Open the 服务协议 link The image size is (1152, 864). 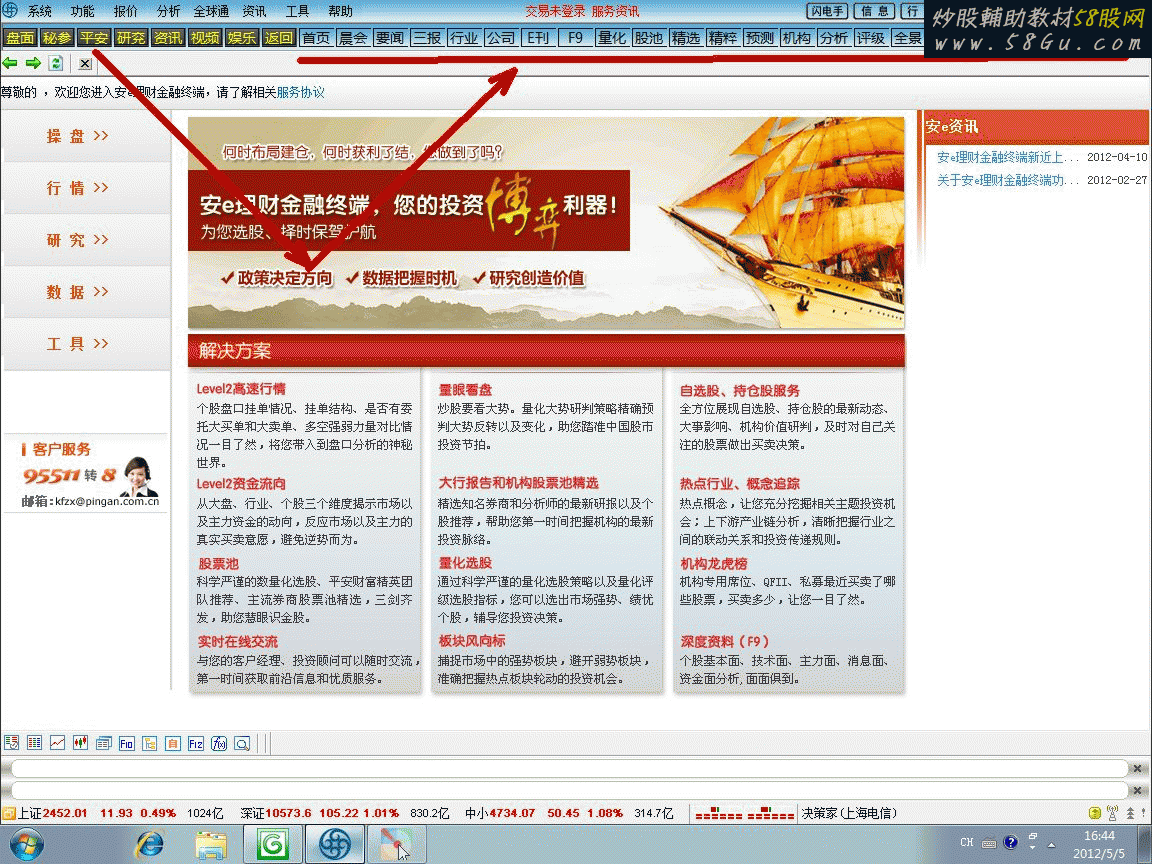click(300, 93)
